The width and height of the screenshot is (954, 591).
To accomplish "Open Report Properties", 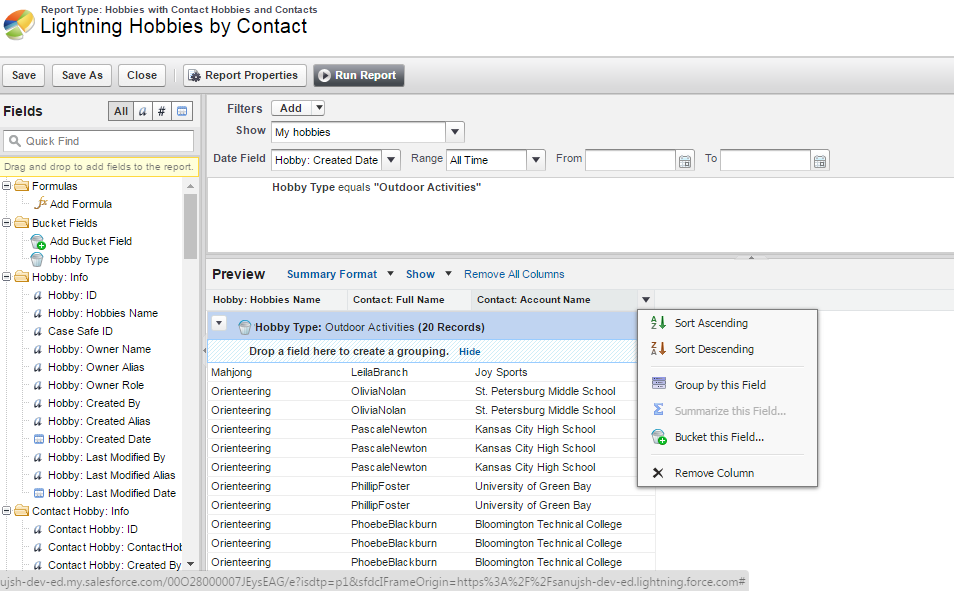I will click(x=243, y=75).
